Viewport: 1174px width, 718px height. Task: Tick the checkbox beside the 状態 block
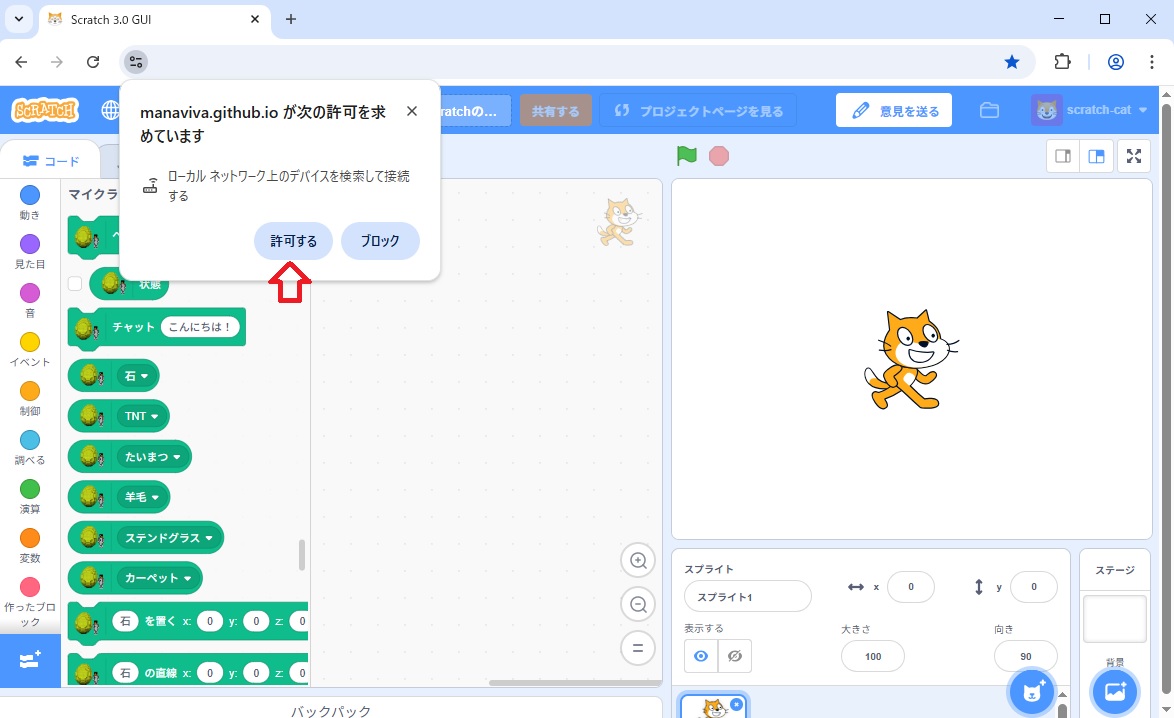click(75, 284)
